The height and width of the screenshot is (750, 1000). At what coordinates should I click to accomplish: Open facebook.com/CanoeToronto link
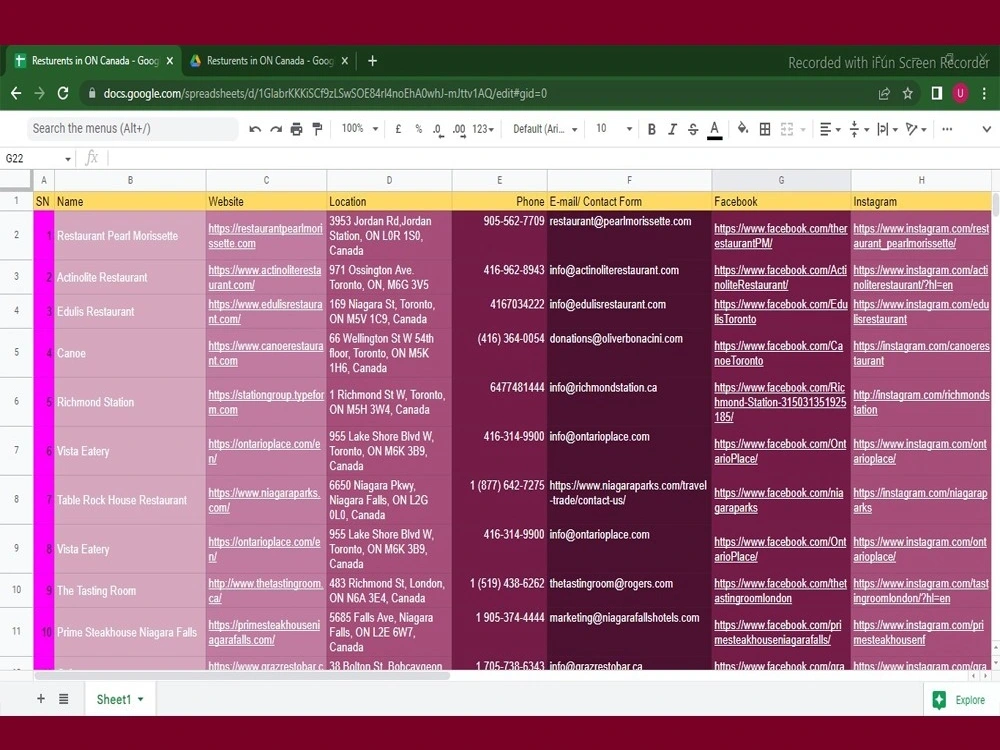[778, 353]
